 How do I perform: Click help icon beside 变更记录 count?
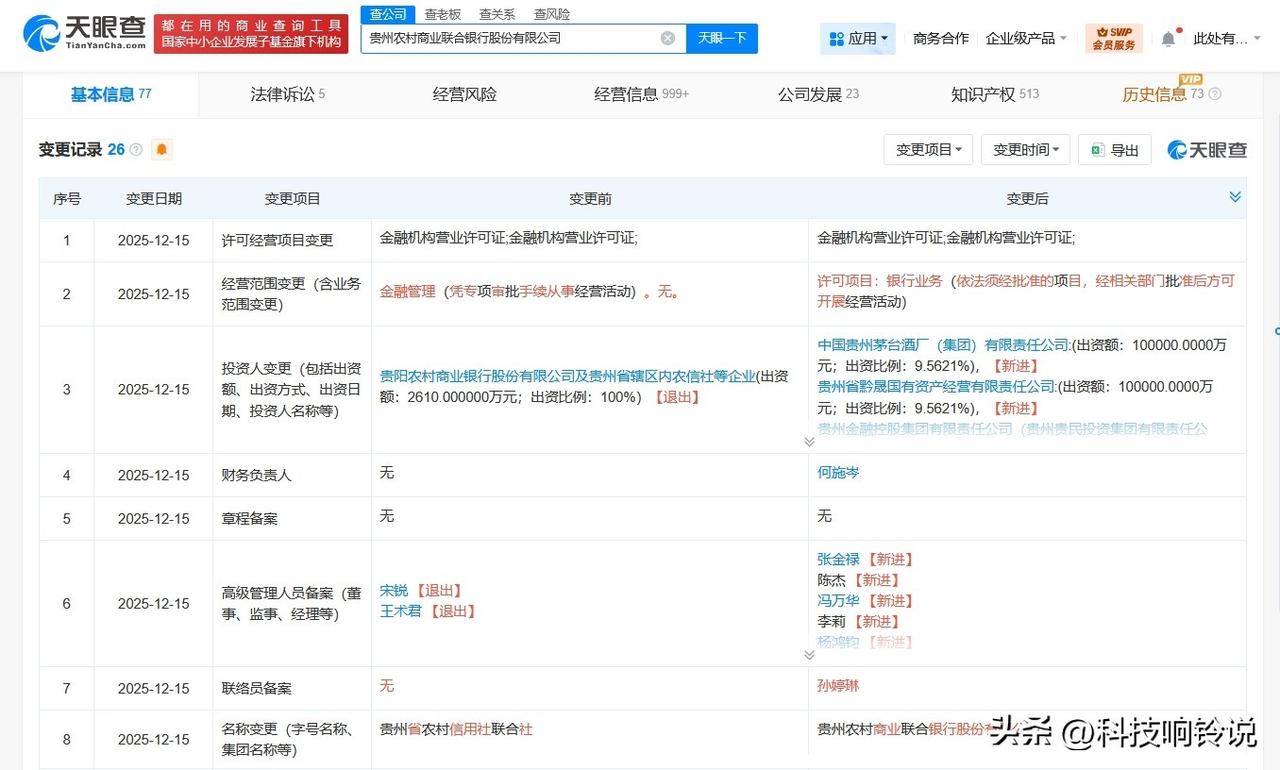click(136, 150)
